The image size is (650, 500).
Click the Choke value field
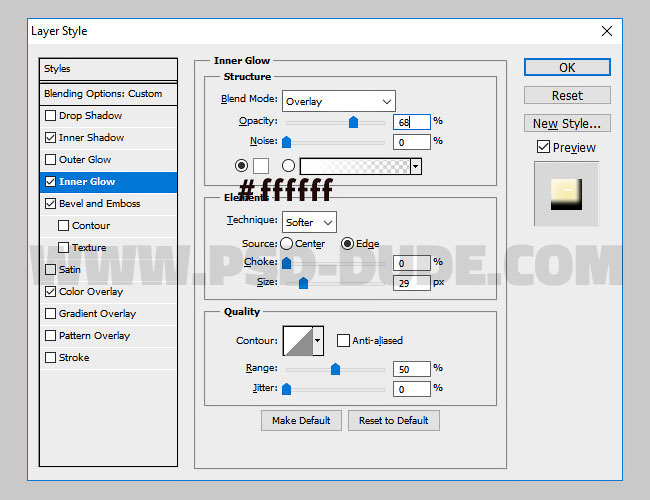point(412,263)
